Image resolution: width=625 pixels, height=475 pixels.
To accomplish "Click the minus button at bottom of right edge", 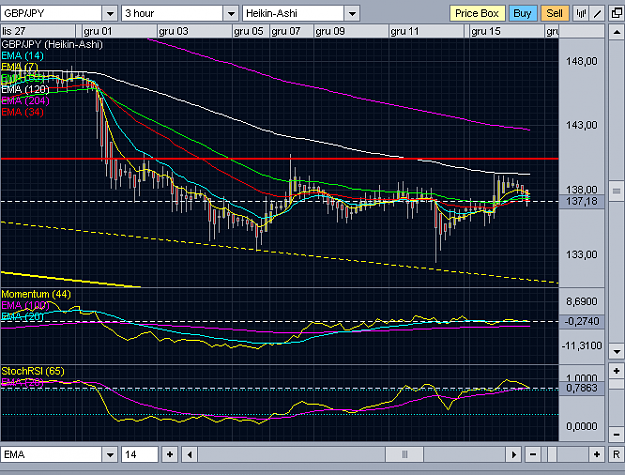I will [x=616, y=434].
